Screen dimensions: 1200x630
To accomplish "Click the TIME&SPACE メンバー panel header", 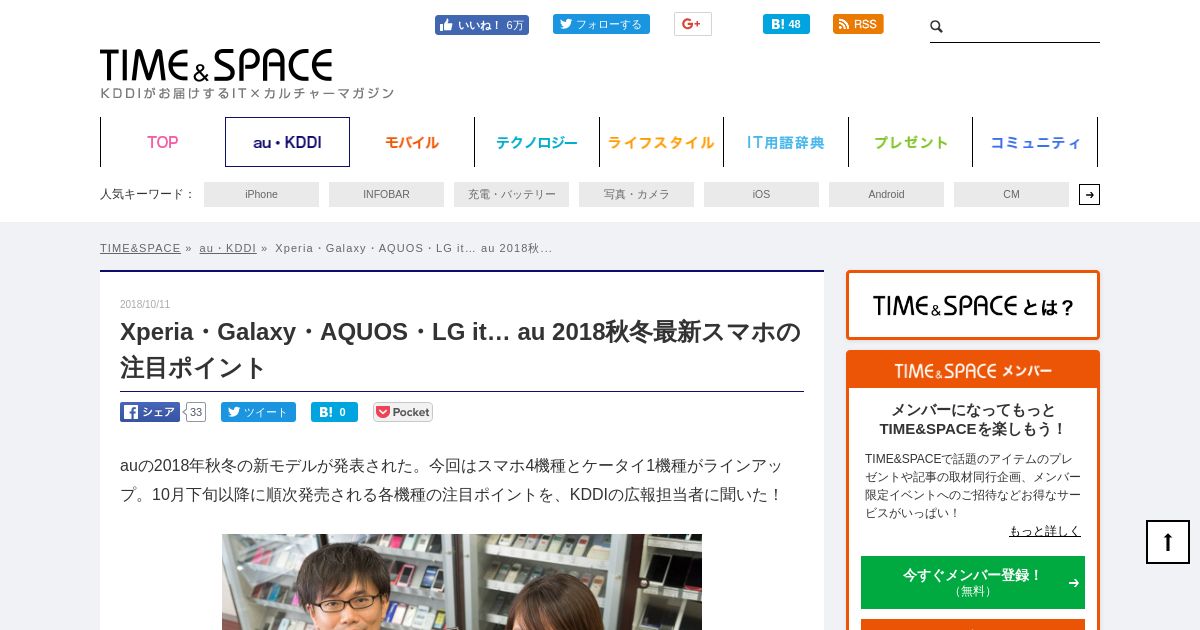I will [973, 370].
